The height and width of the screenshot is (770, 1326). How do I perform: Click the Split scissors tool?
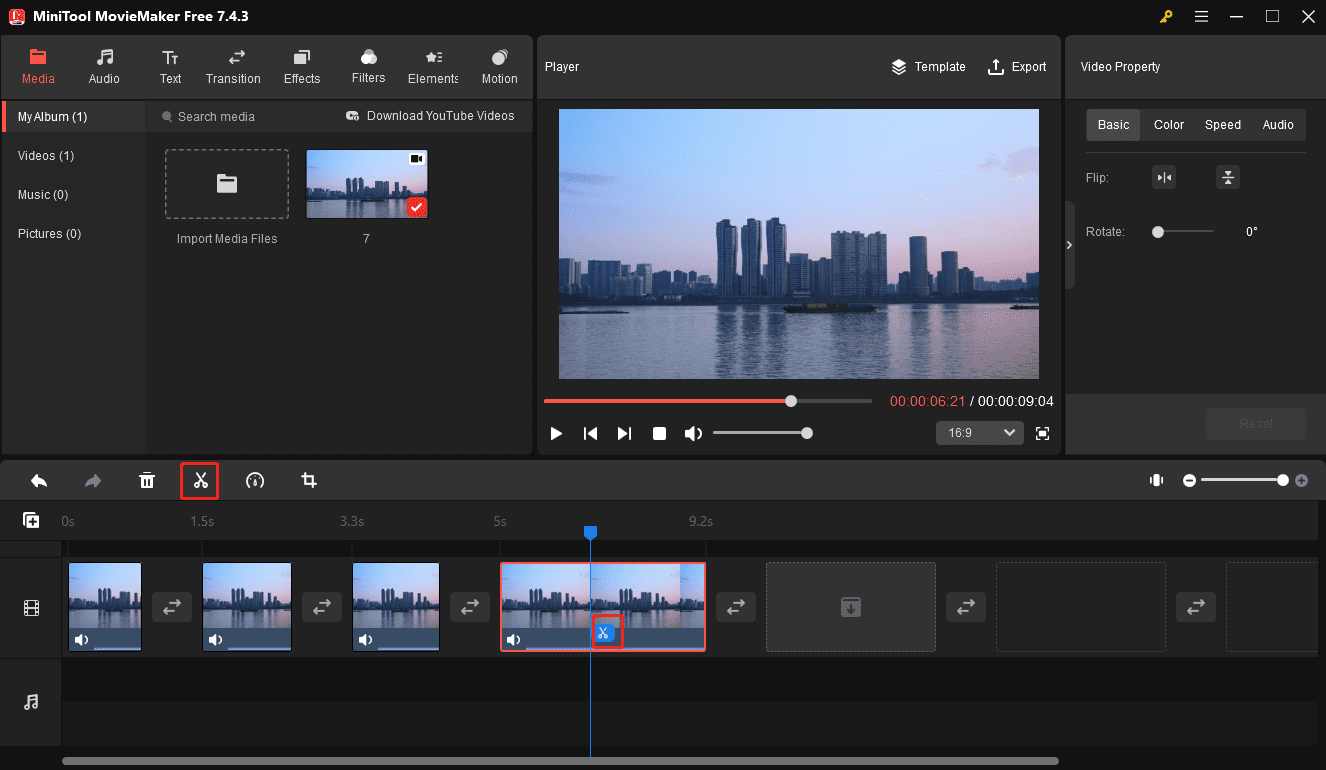coord(200,481)
